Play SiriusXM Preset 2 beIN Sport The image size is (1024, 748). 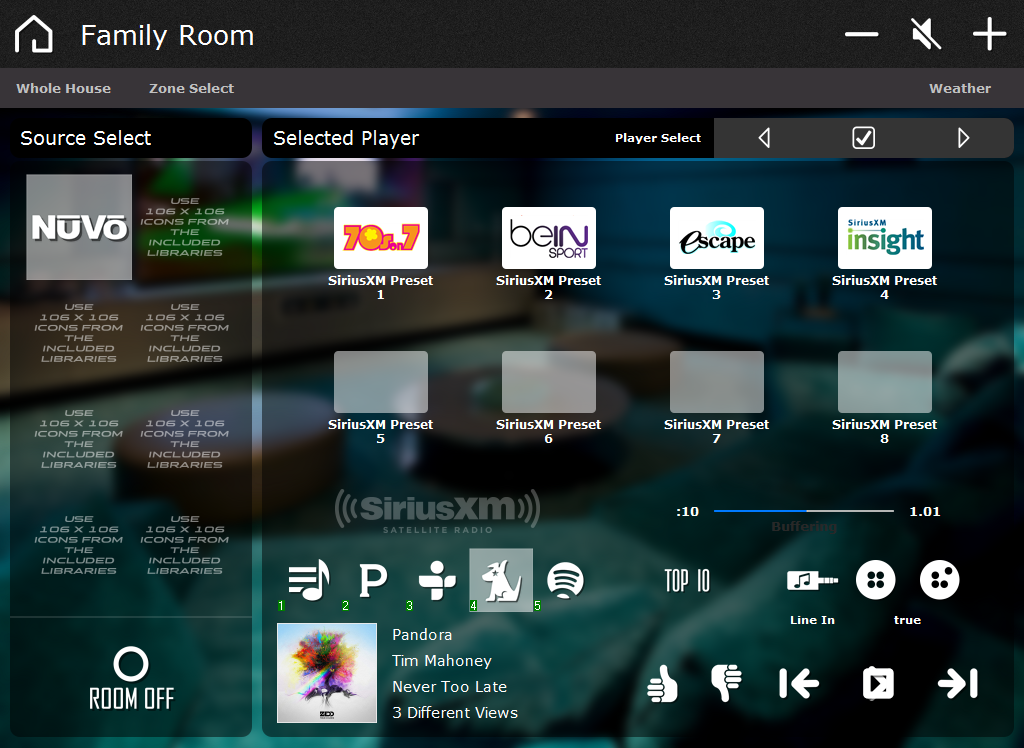(x=549, y=238)
